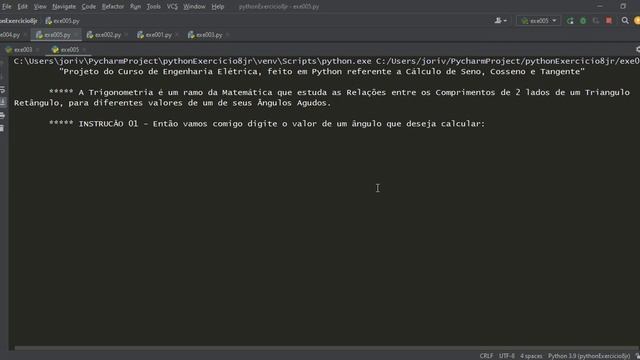Expand the exe005 run configuration dropdown
The image size is (640, 360).
tap(538, 20)
